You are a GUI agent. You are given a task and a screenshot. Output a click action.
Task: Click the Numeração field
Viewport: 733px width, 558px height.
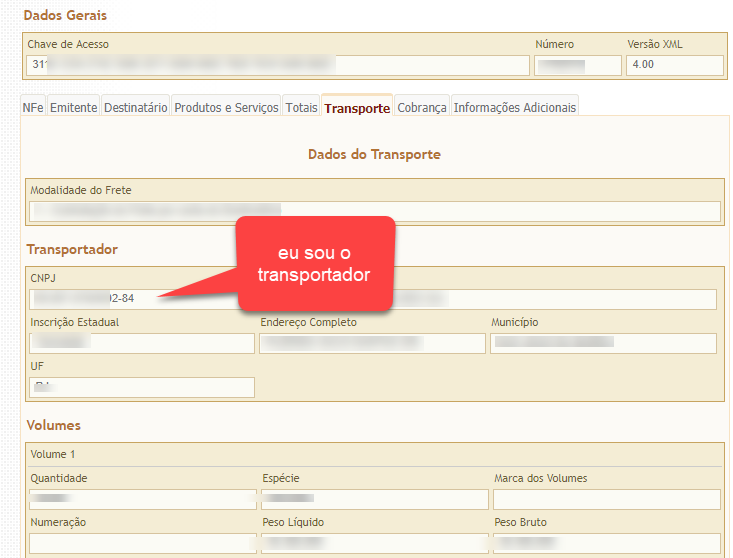[143, 543]
